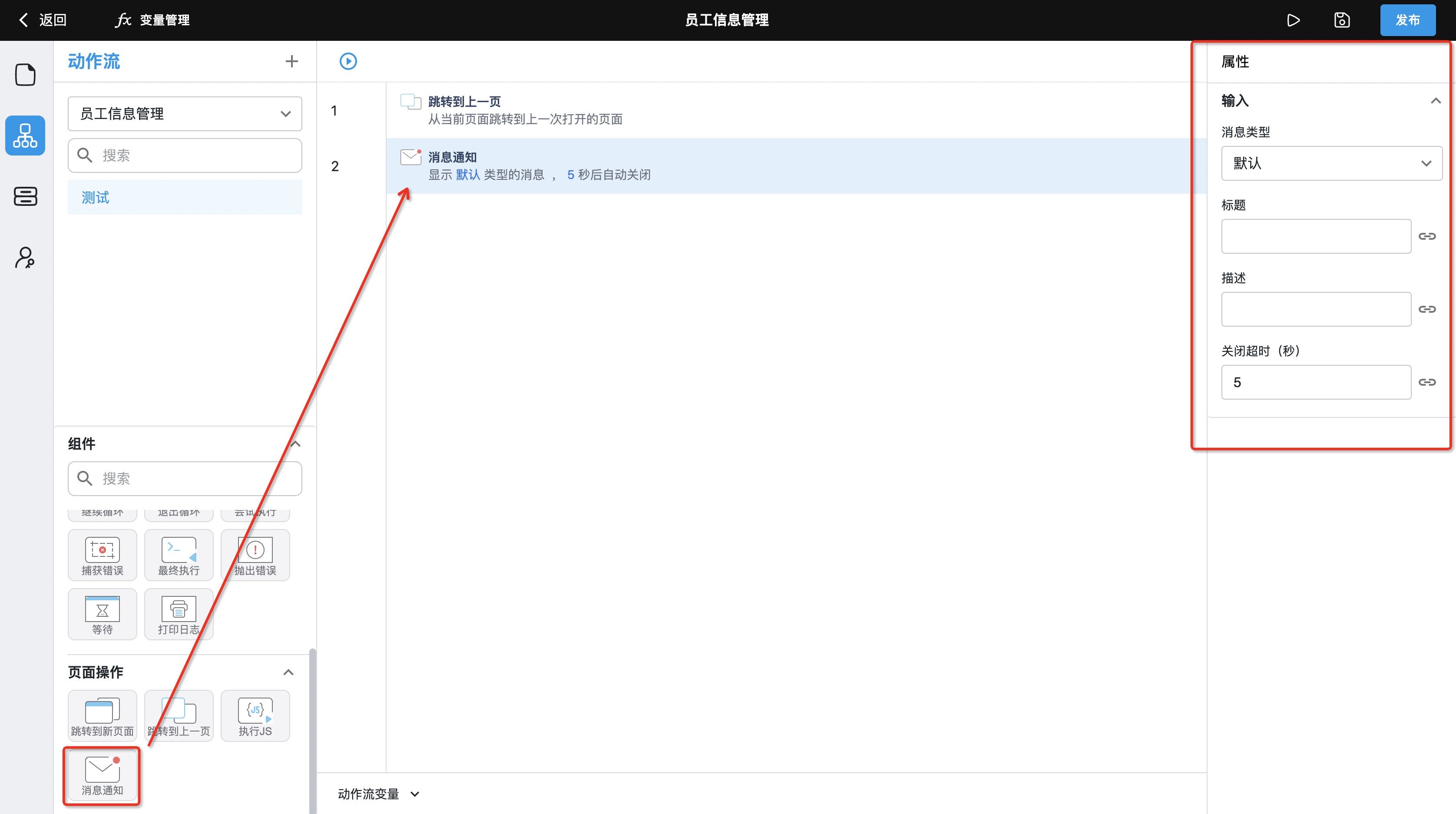Viewport: 1456px width, 814px height.
Task: Add a new action flow with plus icon
Action: [291, 61]
